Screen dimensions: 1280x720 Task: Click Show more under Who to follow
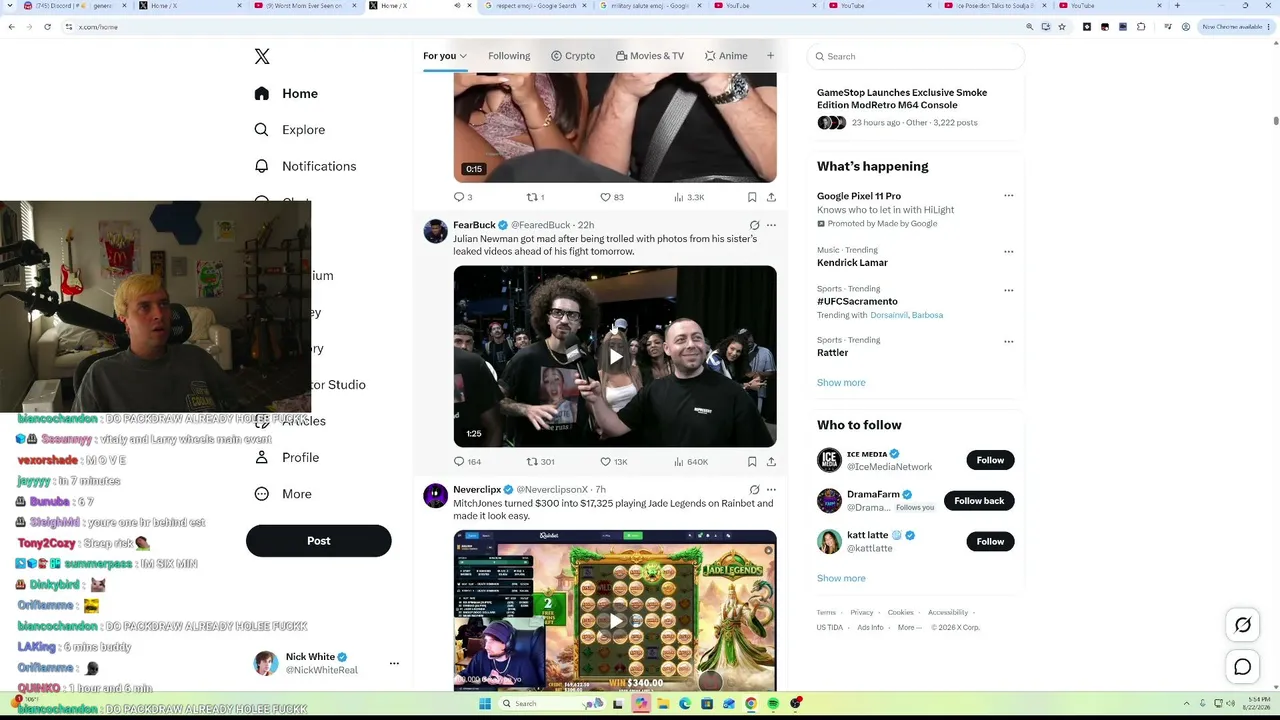click(x=841, y=578)
